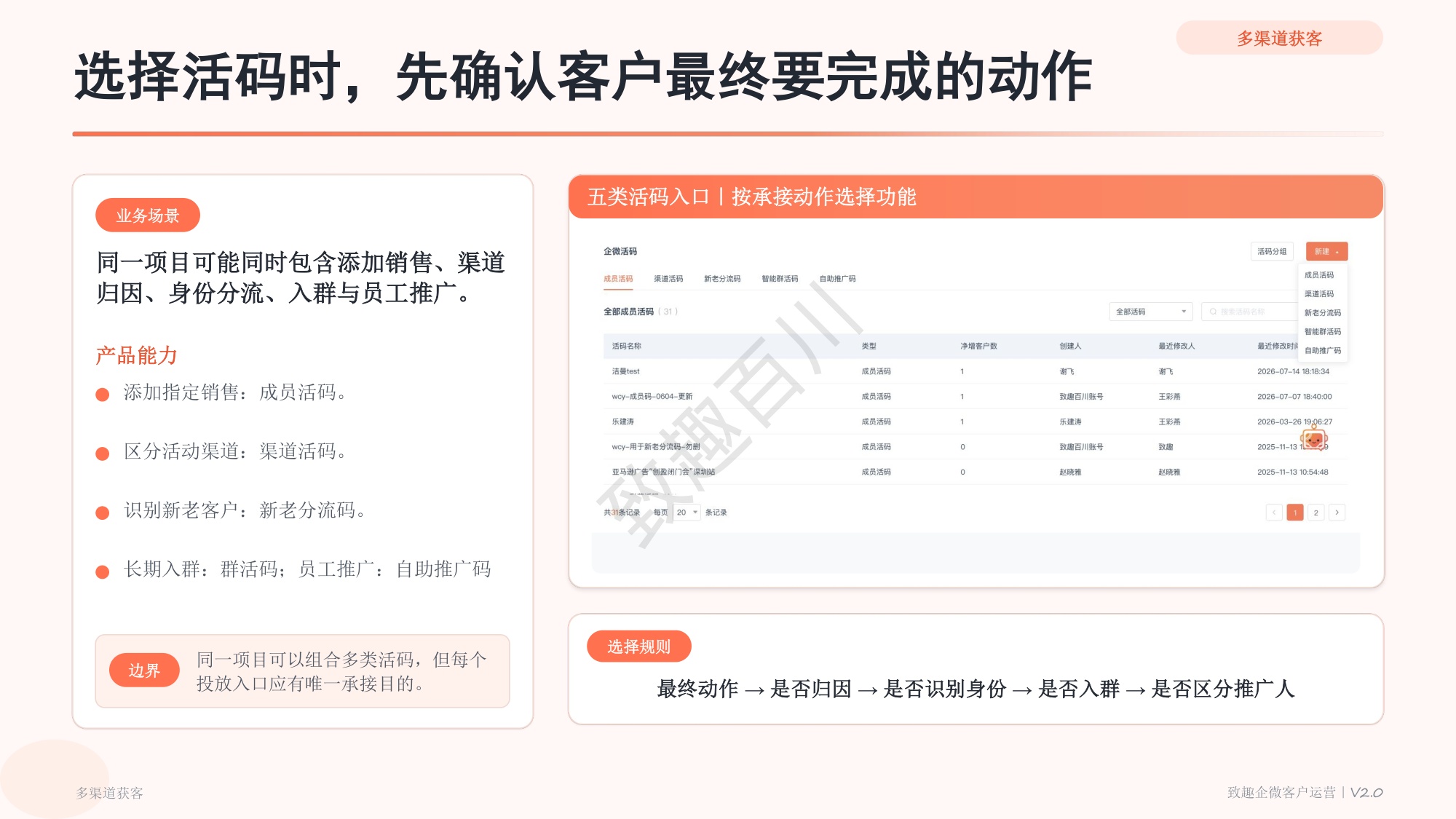The width and height of the screenshot is (1456, 819).
Task: Switch to the 新老分流码 tab
Action: tap(722, 279)
